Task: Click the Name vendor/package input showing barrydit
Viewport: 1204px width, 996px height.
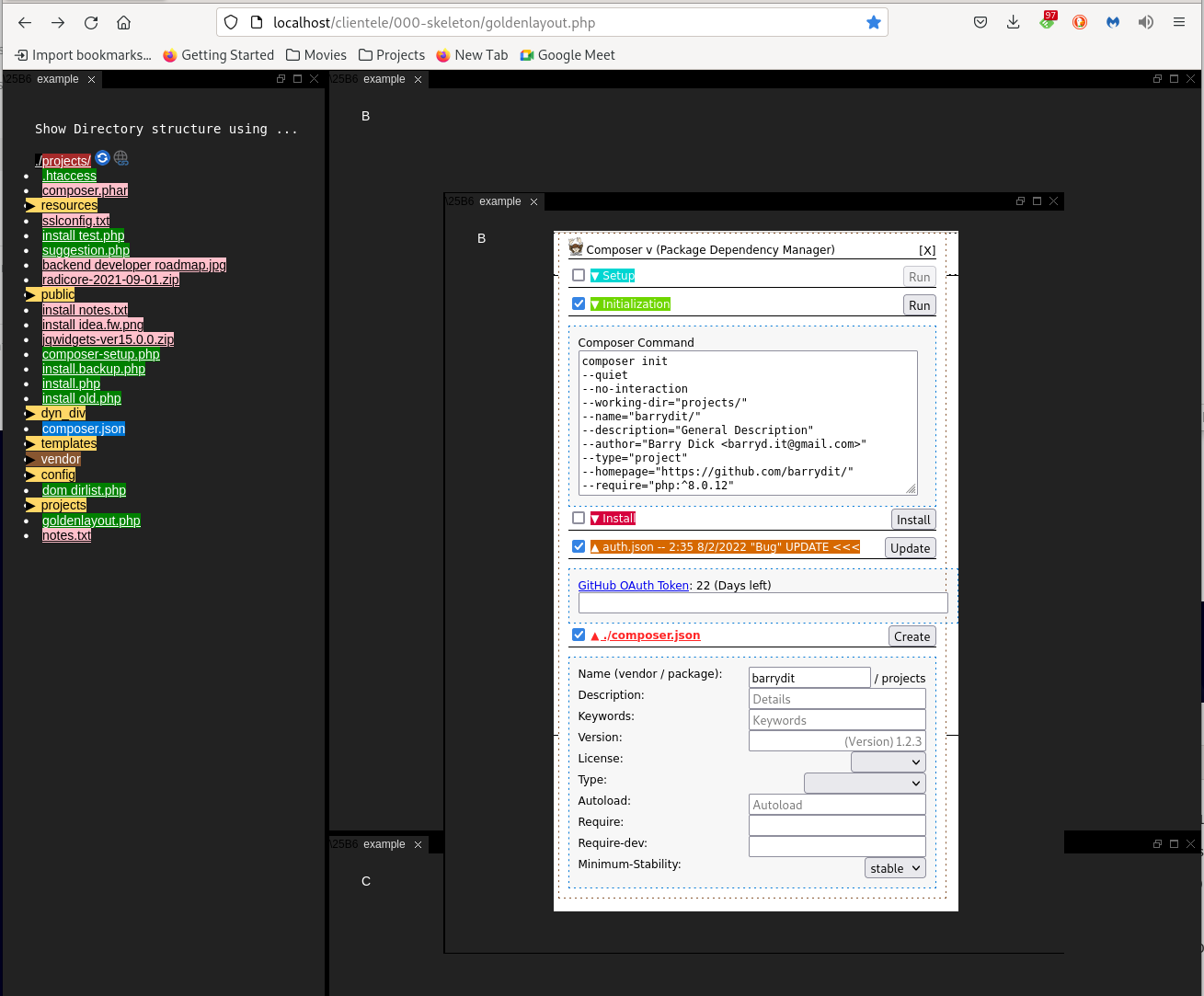Action: 808,677
